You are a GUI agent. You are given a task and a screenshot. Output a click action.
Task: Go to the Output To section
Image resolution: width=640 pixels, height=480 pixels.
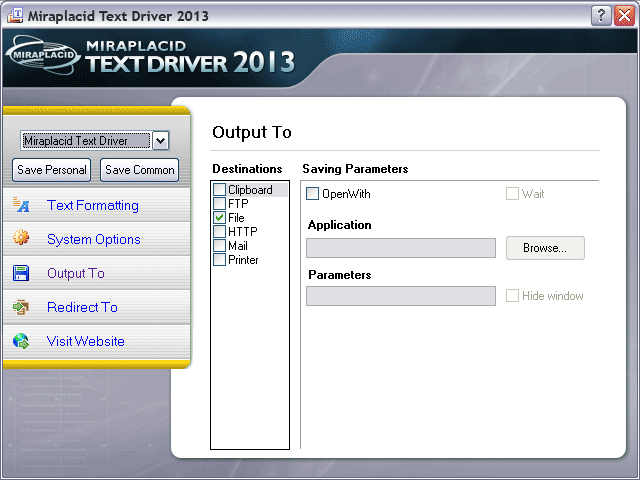click(76, 273)
